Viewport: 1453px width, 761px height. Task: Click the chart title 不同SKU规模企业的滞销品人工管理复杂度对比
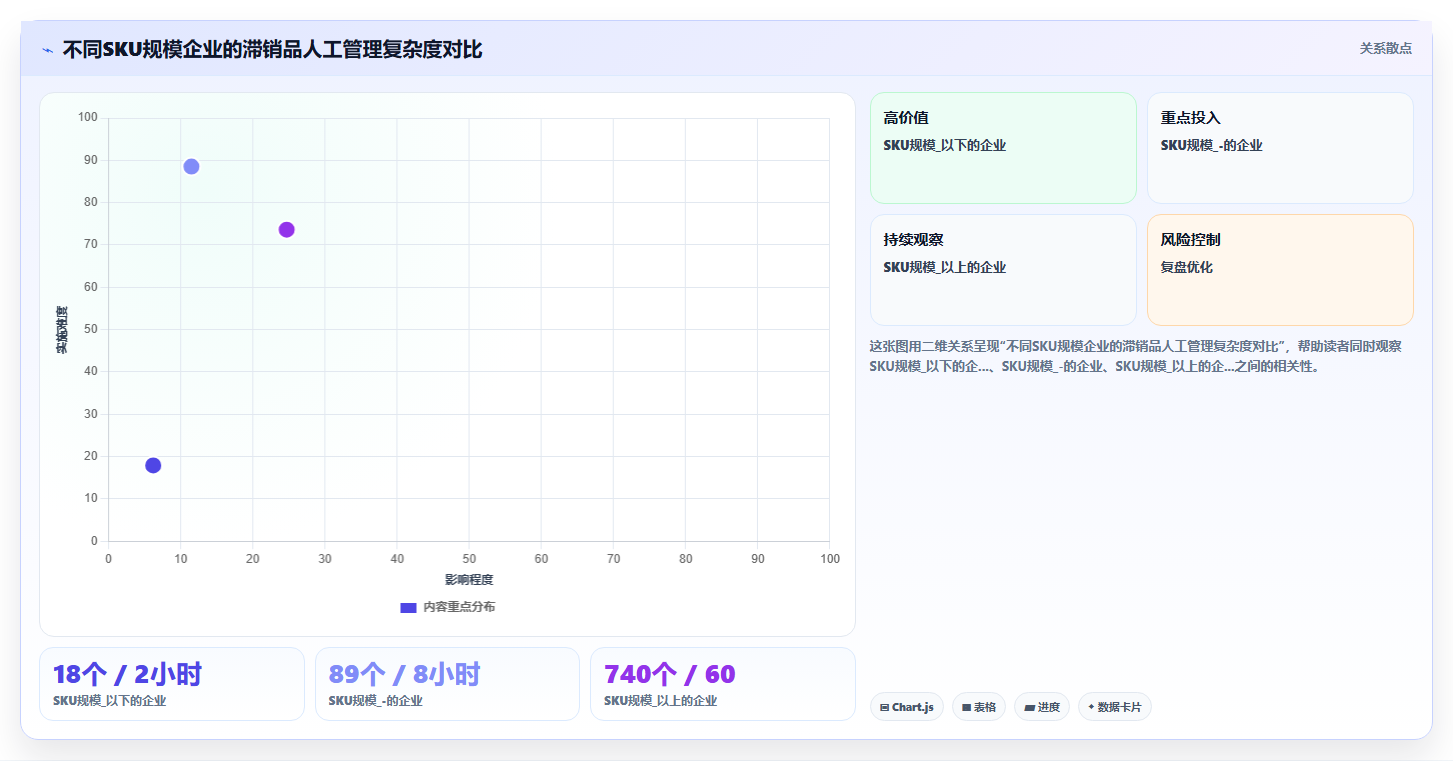[x=272, y=50]
